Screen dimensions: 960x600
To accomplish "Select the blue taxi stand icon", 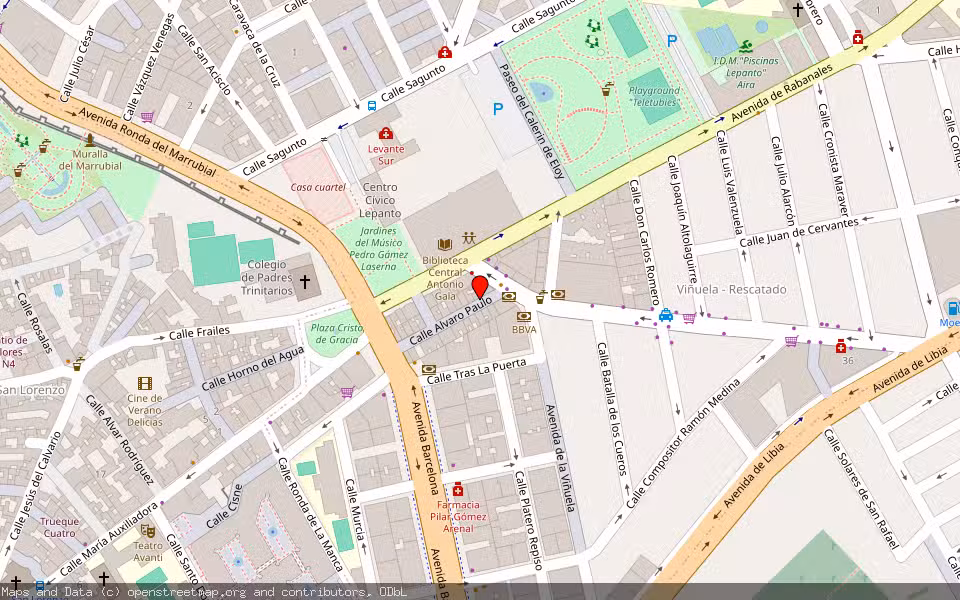I will point(666,315).
